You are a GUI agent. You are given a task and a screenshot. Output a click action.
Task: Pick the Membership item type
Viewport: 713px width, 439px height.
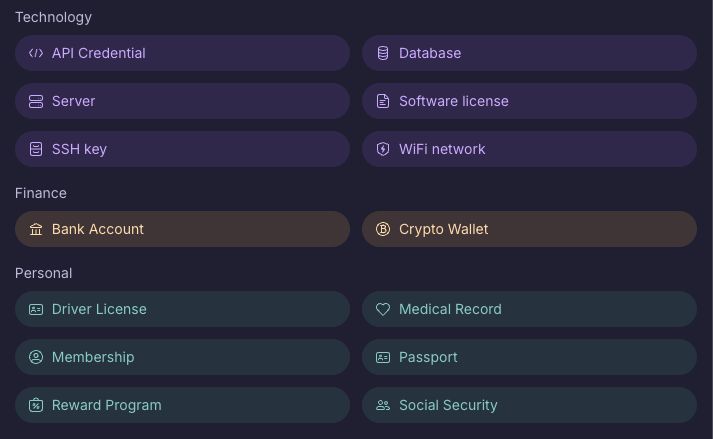click(x=182, y=357)
